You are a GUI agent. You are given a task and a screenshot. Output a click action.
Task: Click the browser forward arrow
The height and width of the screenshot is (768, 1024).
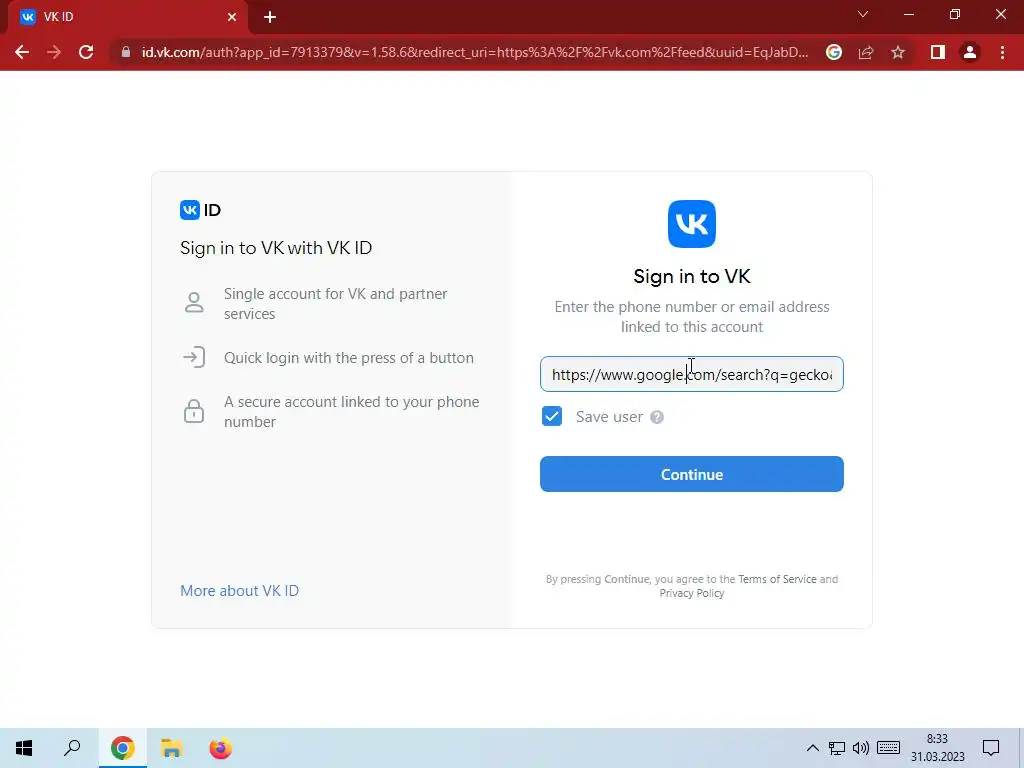click(54, 52)
